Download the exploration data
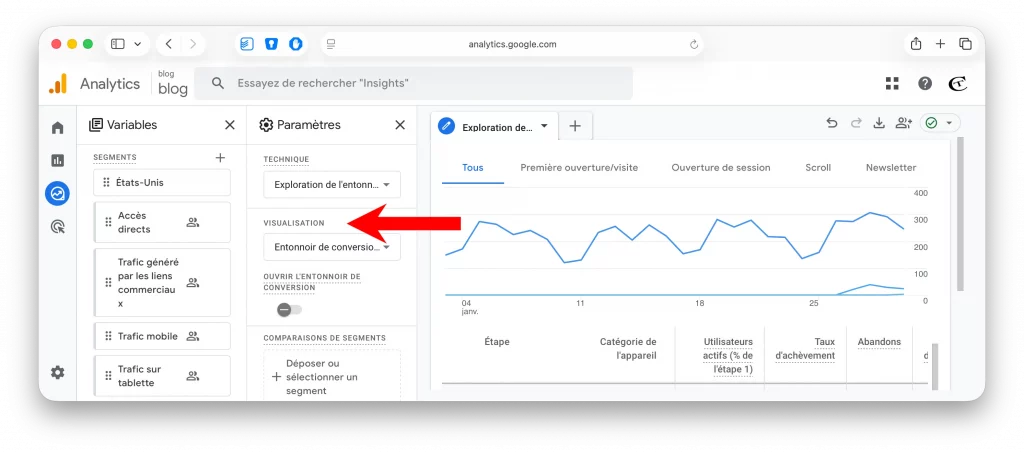1024x452 pixels. coord(879,123)
